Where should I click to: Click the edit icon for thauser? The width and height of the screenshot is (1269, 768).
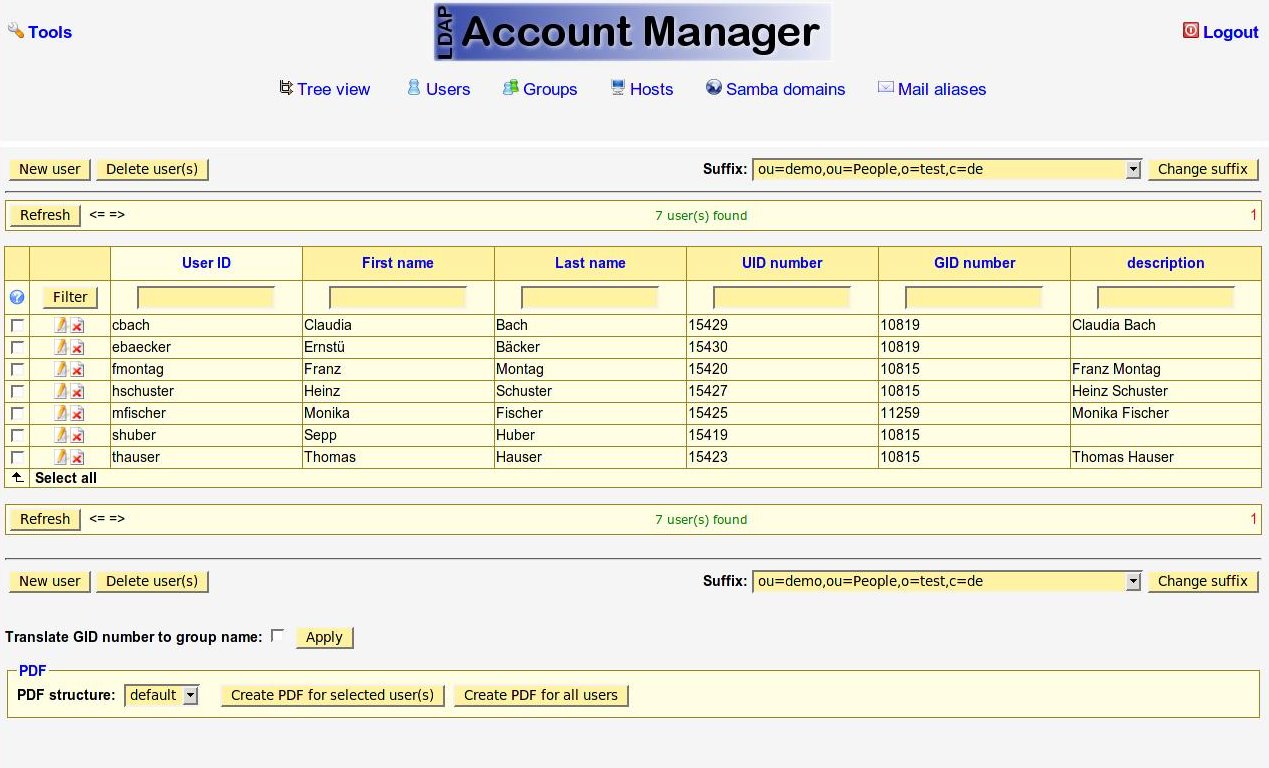click(x=61, y=457)
